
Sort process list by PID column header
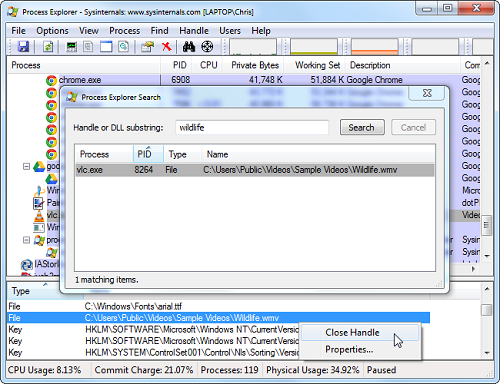point(176,65)
